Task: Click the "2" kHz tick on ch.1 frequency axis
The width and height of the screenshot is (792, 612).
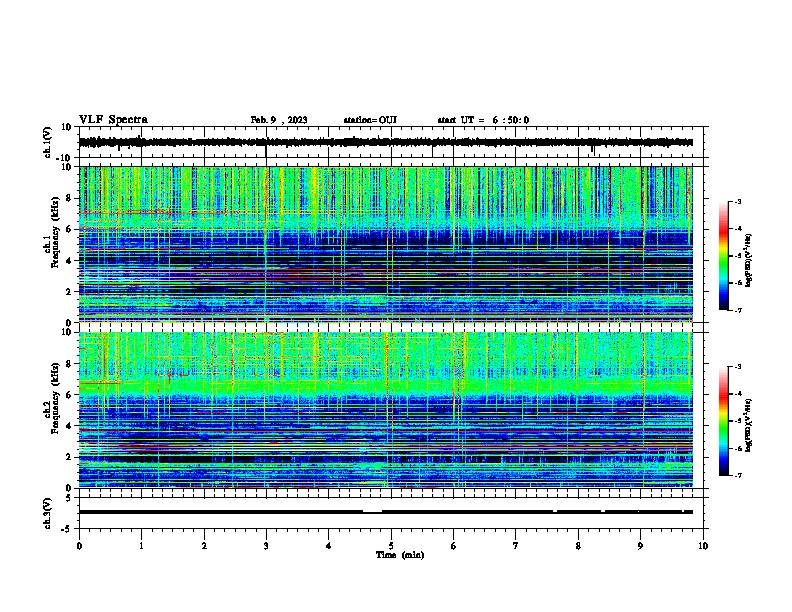Action: pos(70,292)
